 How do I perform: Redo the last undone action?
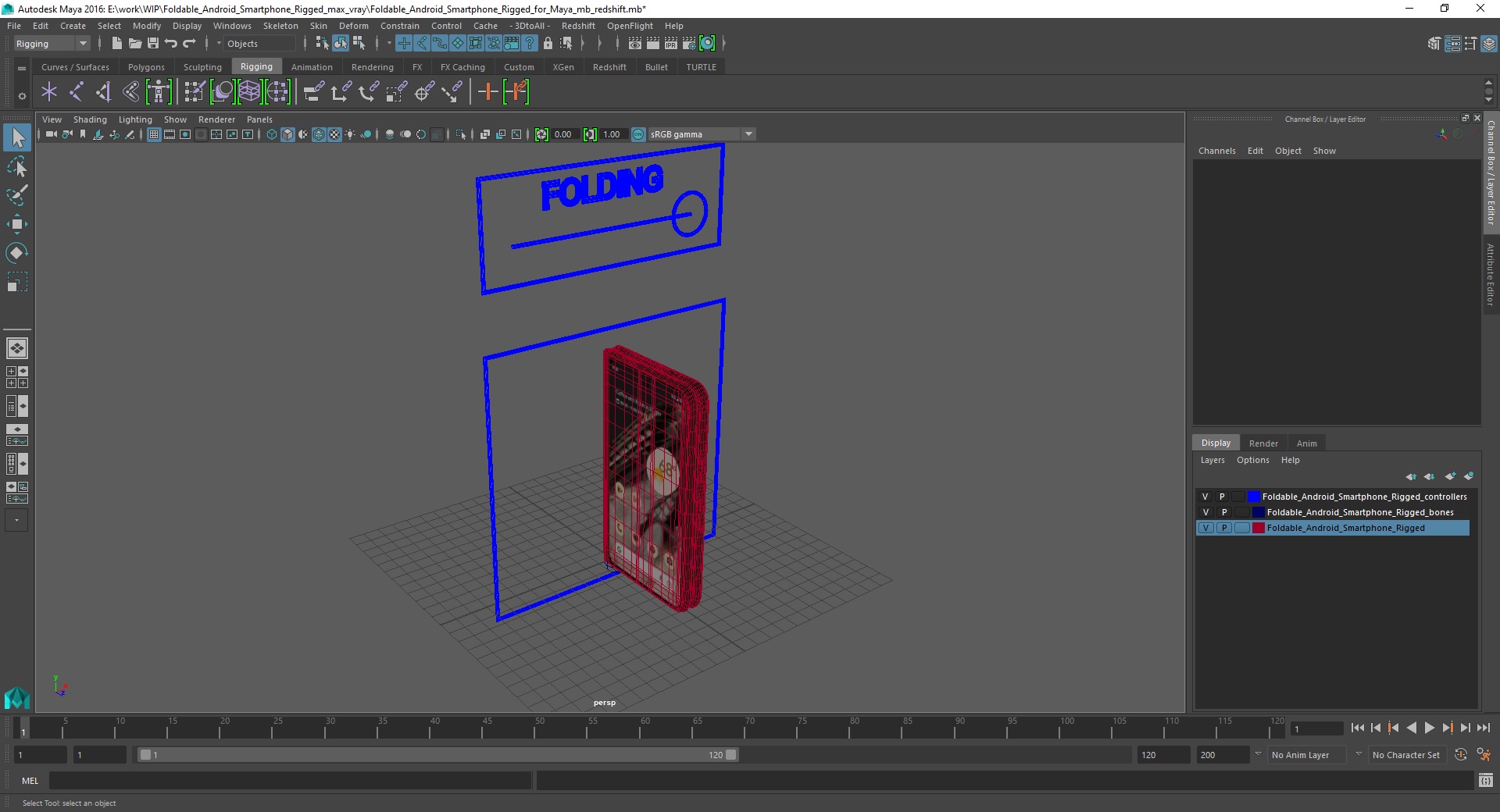coord(189,44)
